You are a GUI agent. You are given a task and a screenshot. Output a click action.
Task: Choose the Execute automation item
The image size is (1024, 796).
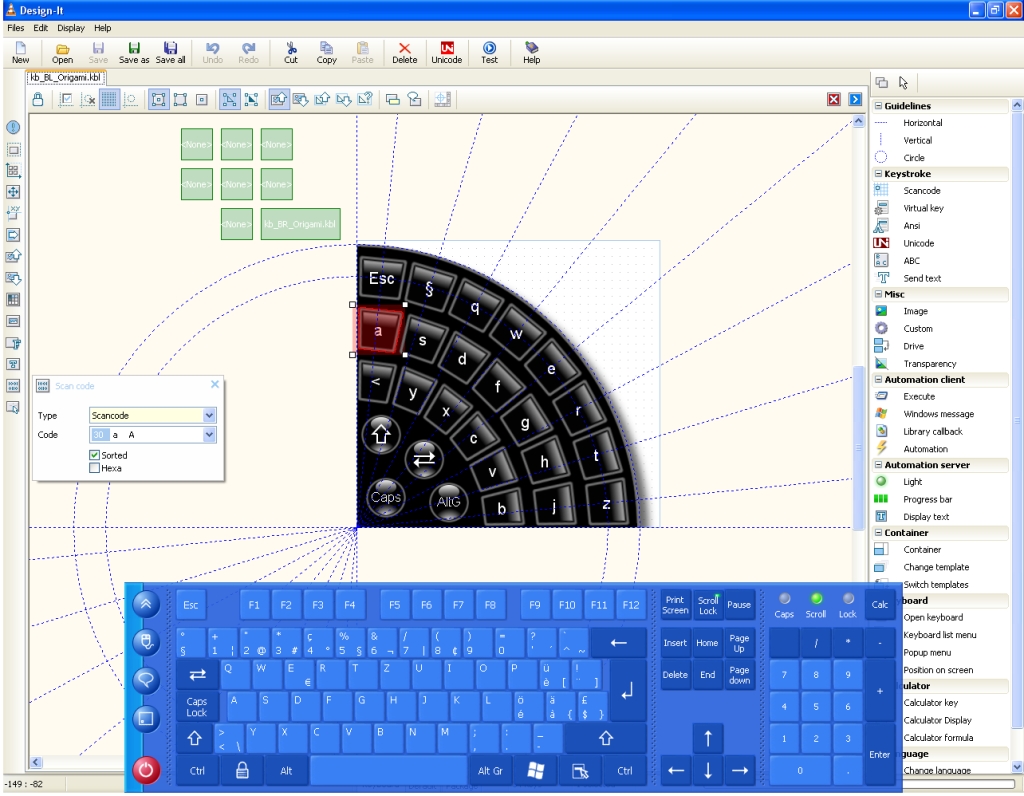tap(919, 396)
